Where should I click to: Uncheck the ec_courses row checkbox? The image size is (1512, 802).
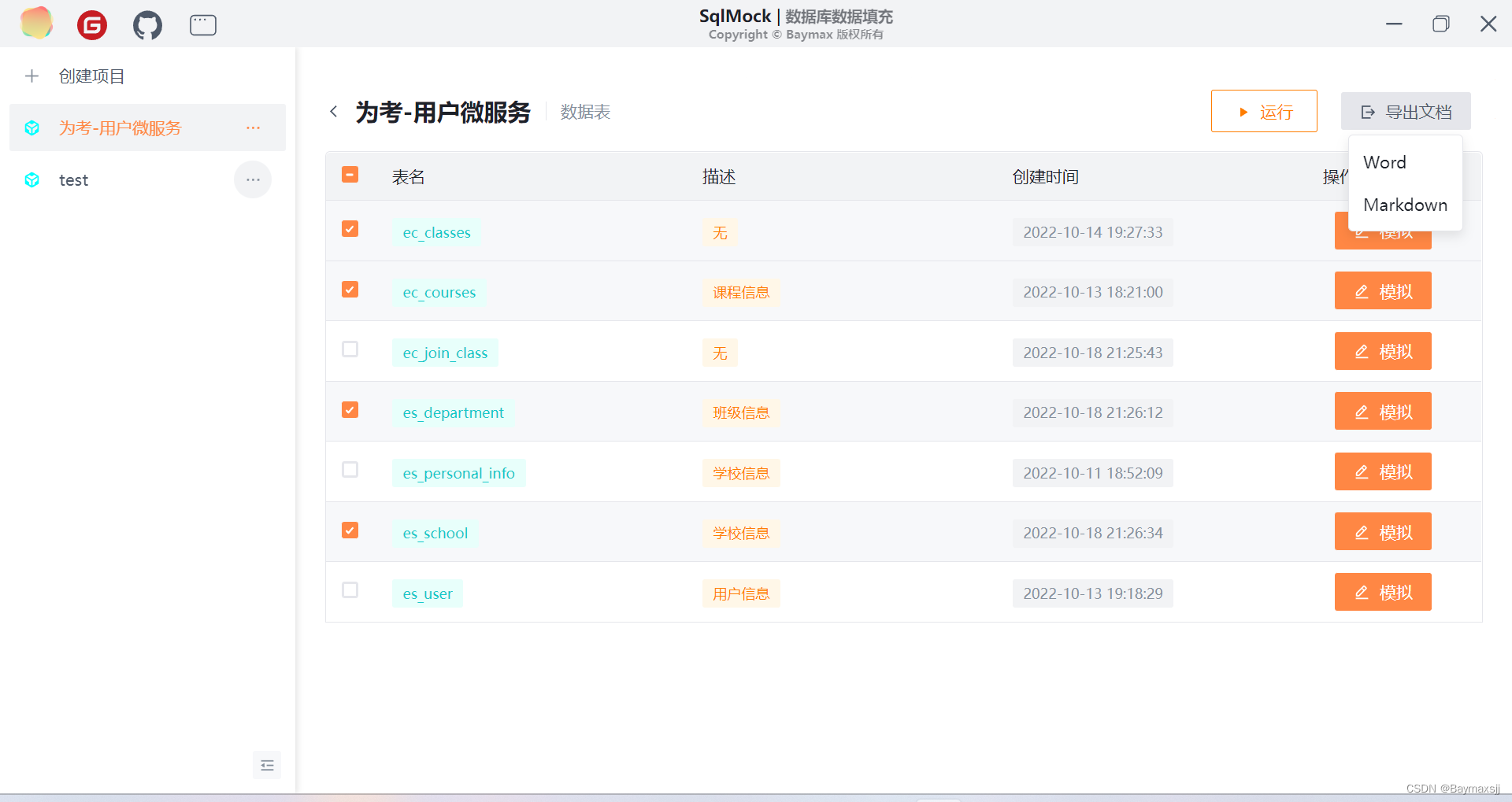point(350,290)
